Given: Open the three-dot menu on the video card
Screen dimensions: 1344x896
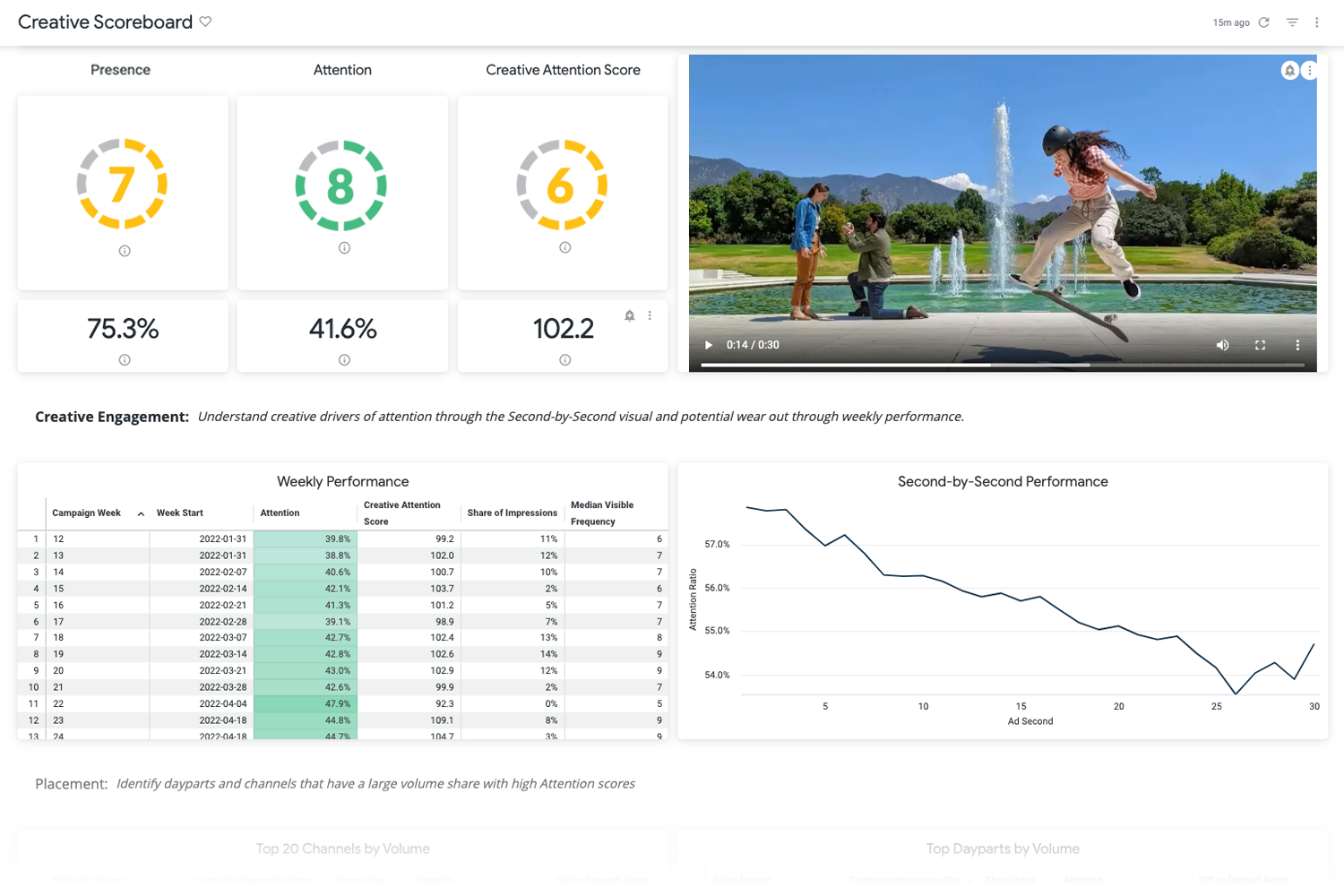Looking at the screenshot, I should [1311, 70].
